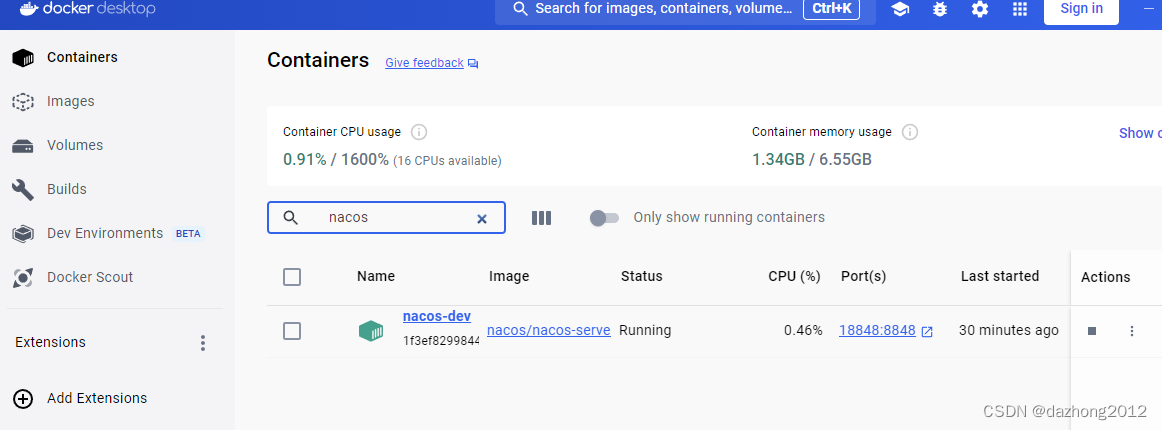1162x430 pixels.
Task: Stop the nacos-dev container
Action: point(1092,331)
